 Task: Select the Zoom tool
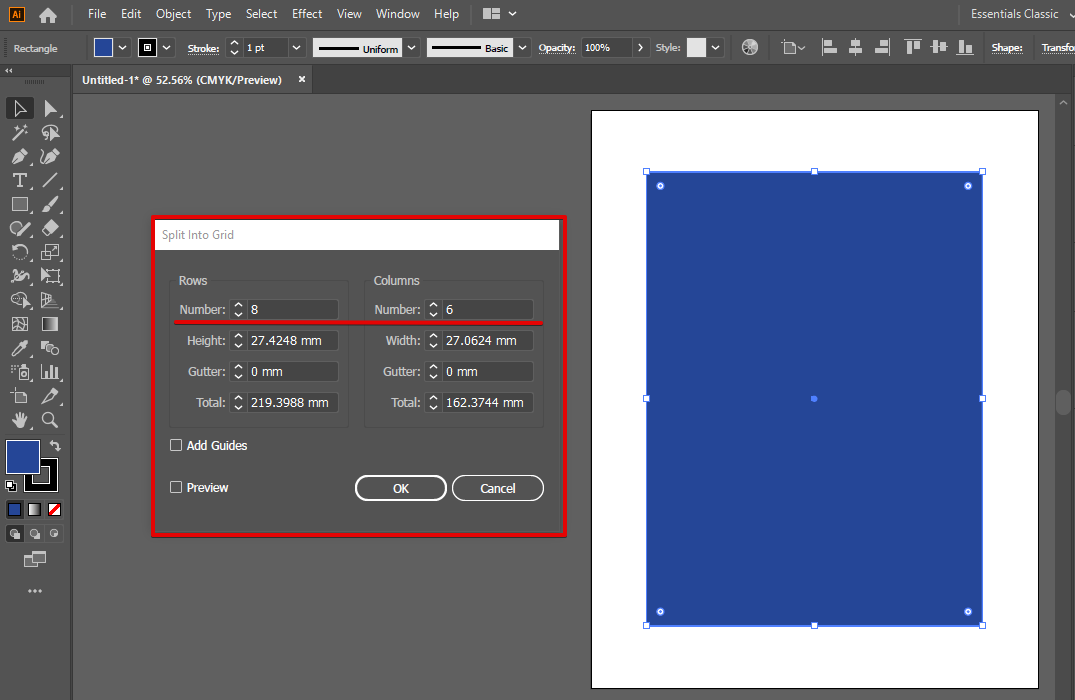(50, 420)
